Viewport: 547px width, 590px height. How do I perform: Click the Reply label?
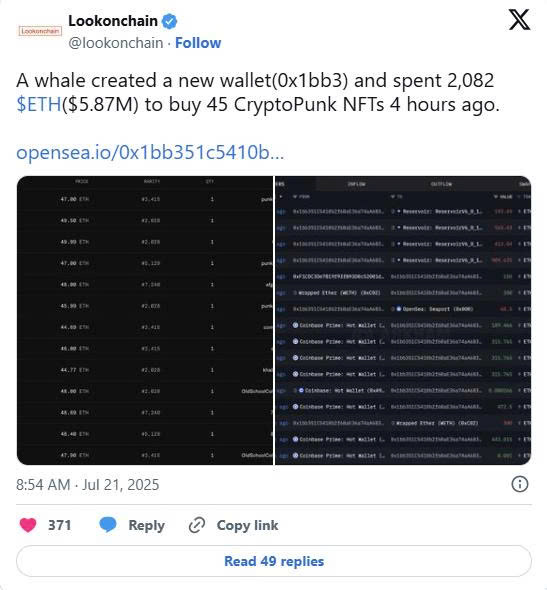(146, 525)
